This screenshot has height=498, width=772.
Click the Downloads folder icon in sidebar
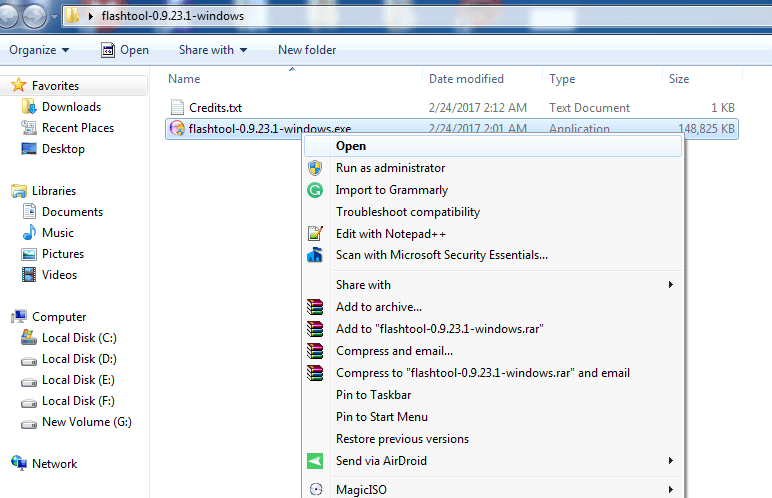tap(29, 106)
